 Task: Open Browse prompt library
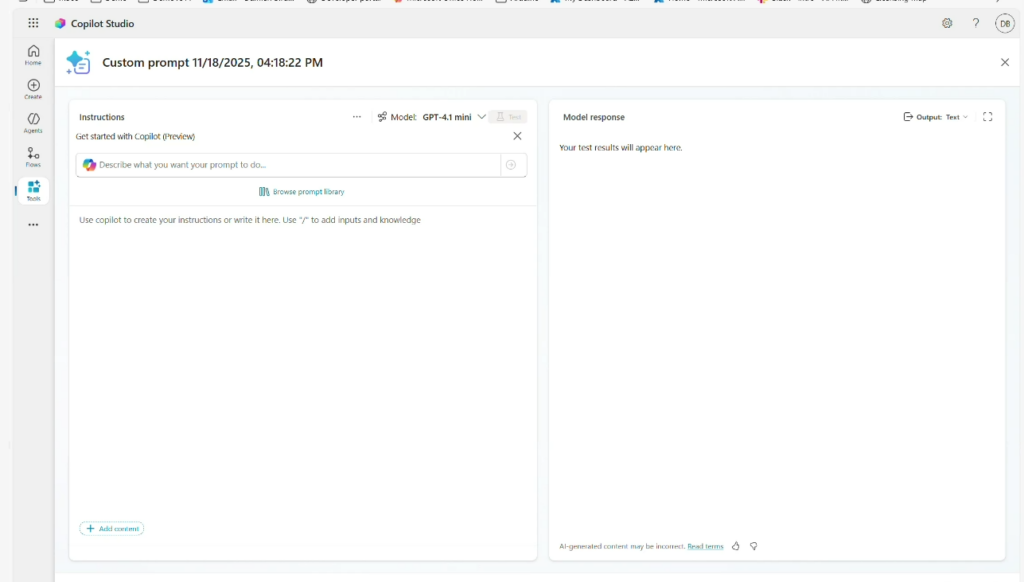point(302,191)
